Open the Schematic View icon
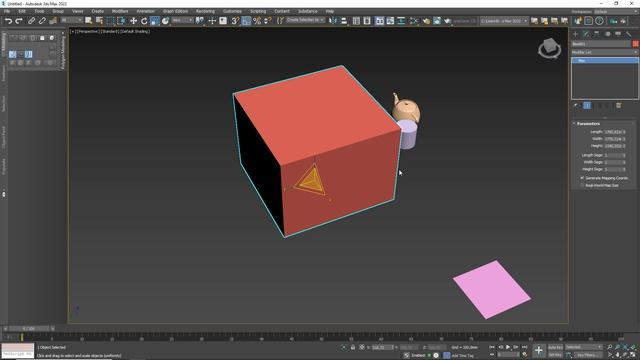This screenshot has height=360, width=640. pos(401,21)
